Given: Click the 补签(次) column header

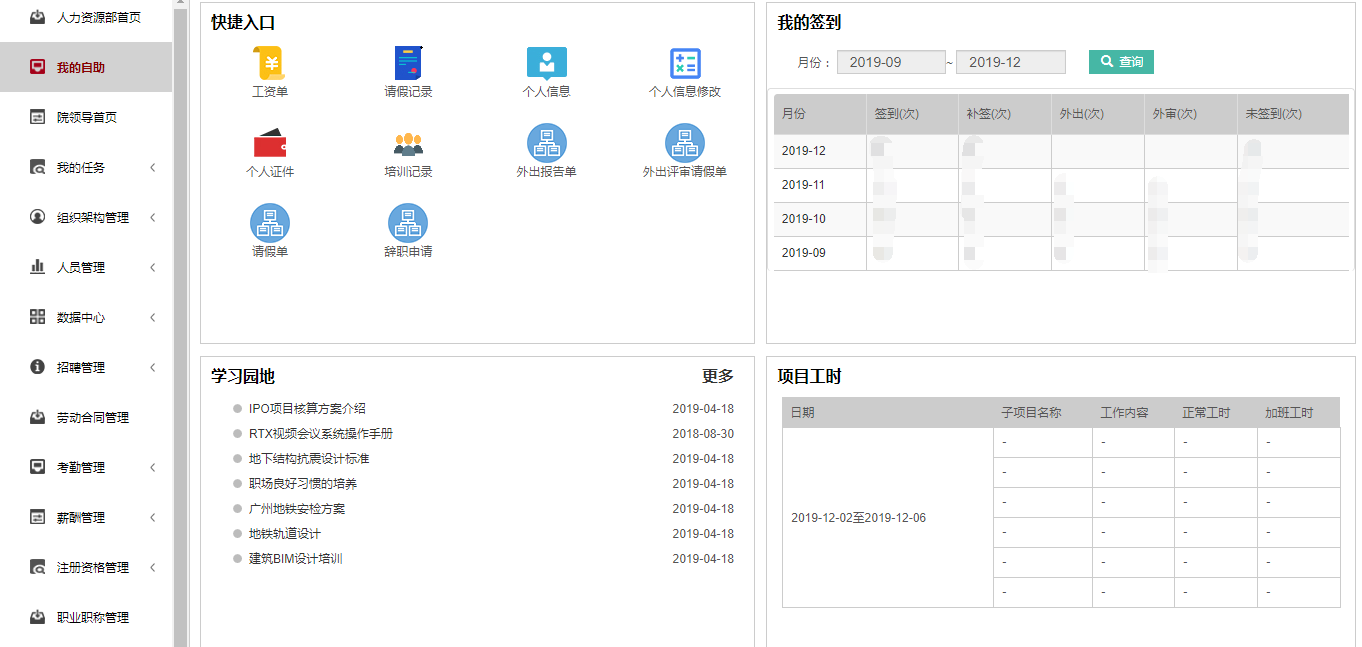Looking at the screenshot, I should (x=1005, y=114).
